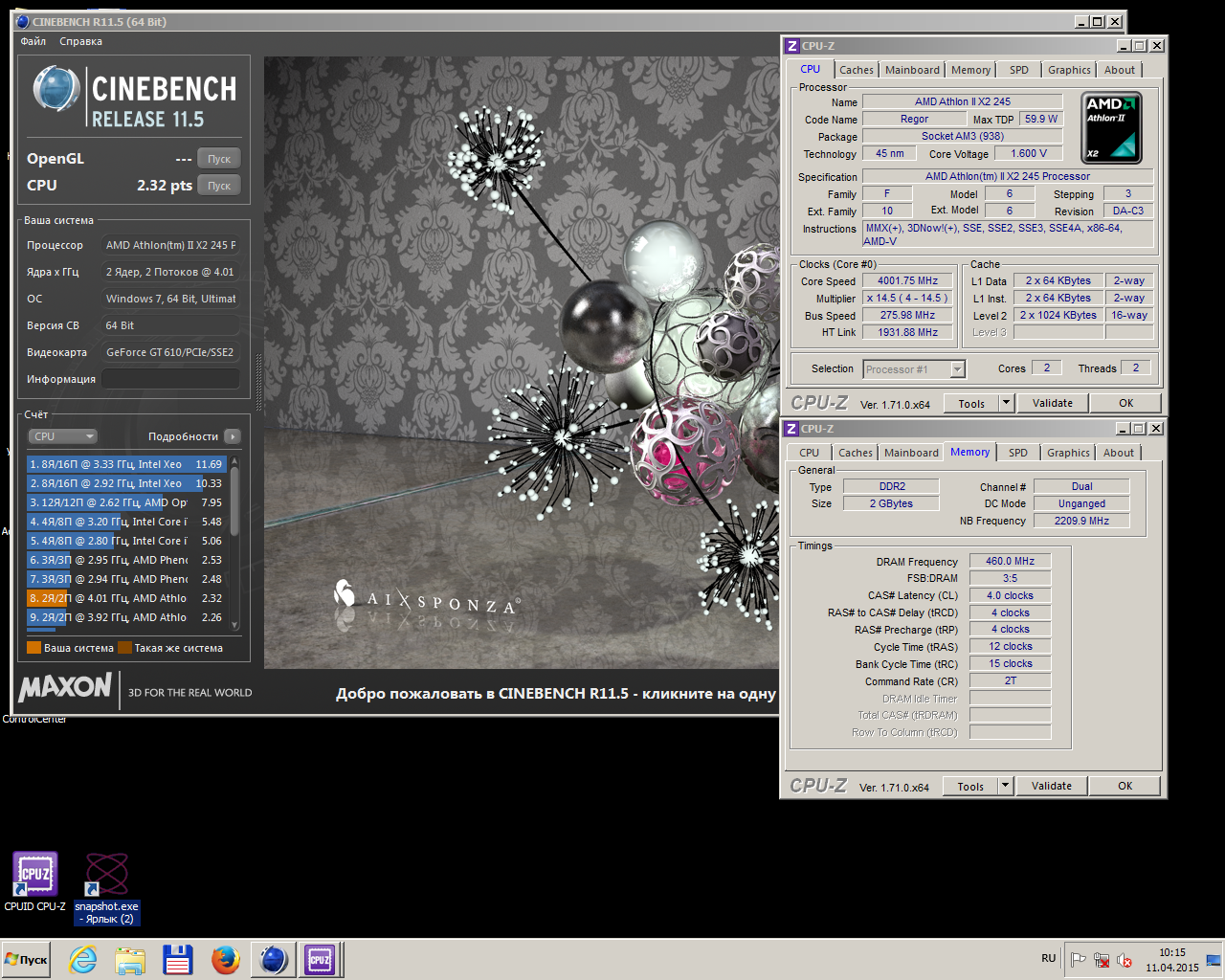The height and width of the screenshot is (980, 1225).
Task: Open the Файл menu in Cinebench
Action: (33, 41)
